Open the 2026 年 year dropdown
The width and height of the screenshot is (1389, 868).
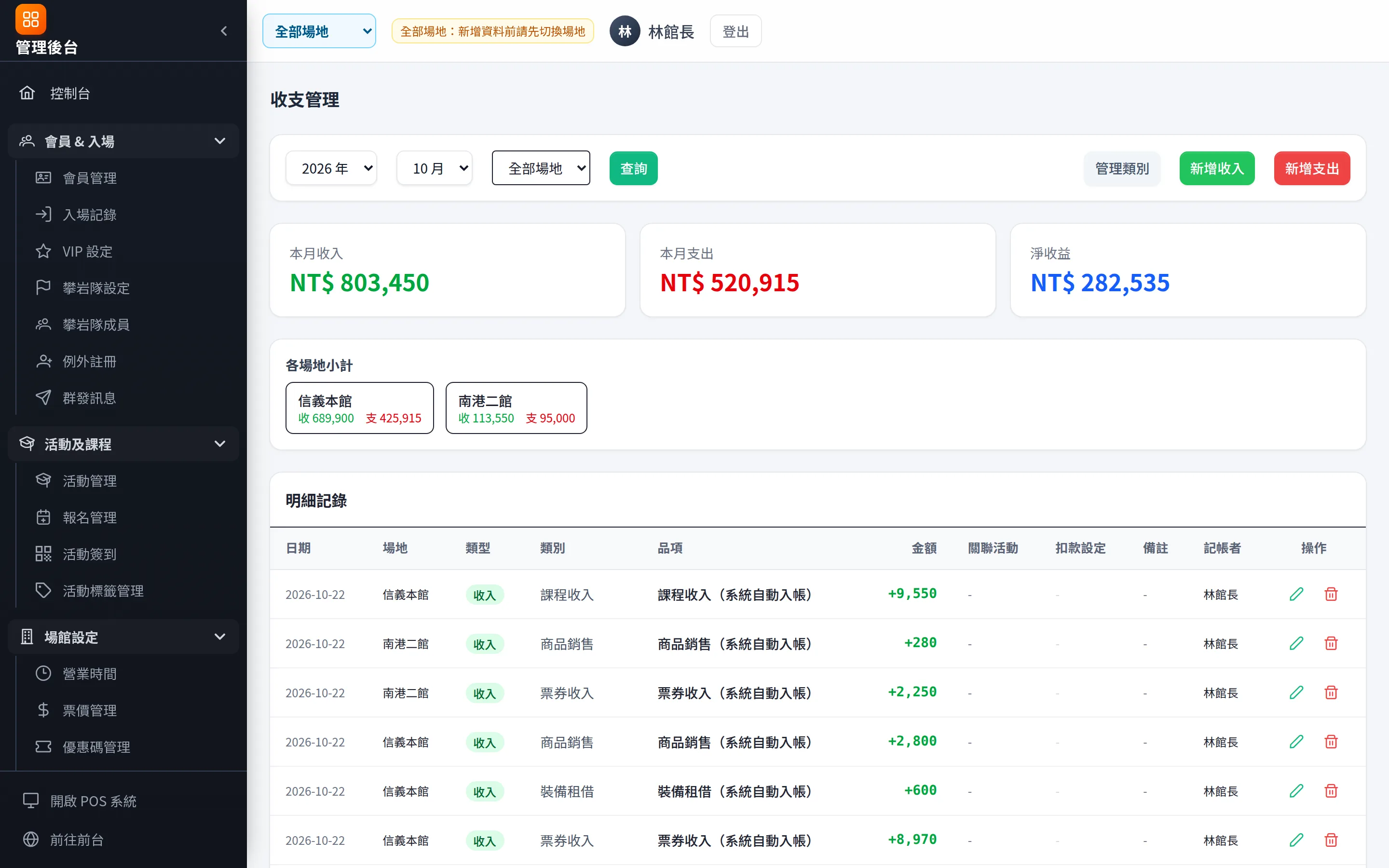pos(331,168)
